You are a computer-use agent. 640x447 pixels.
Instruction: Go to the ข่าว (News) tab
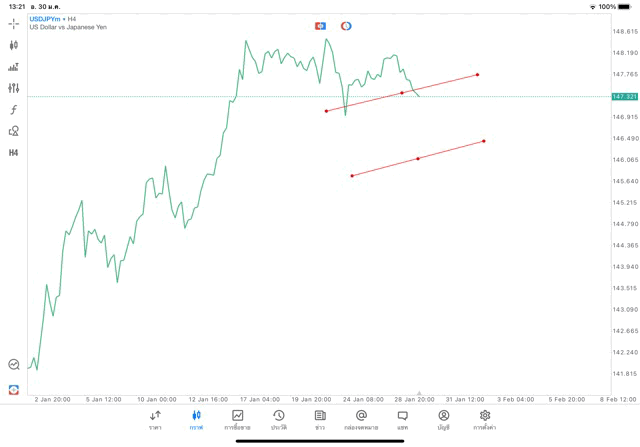[x=320, y=419]
